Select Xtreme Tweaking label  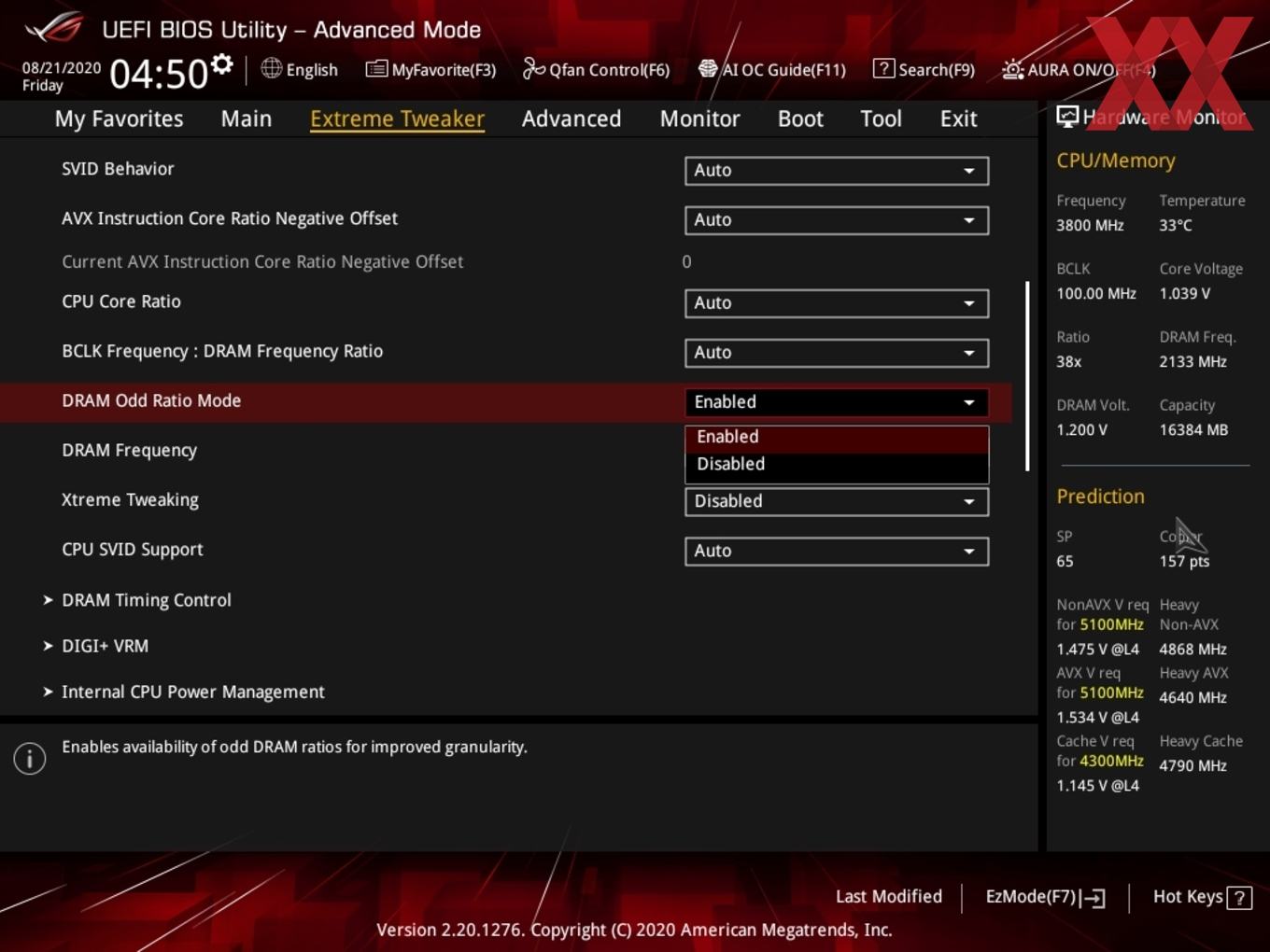[x=130, y=500]
